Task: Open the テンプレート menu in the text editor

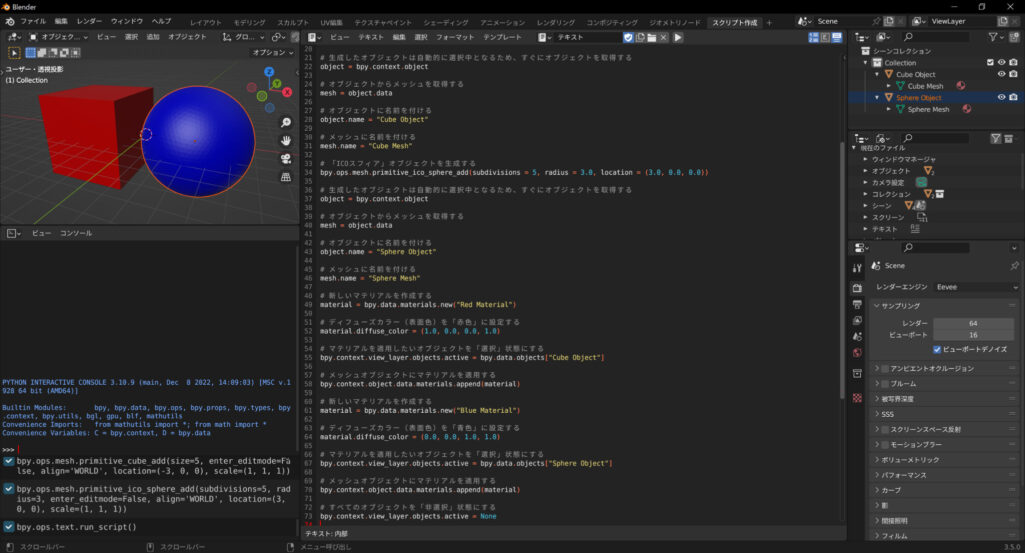Action: tap(502, 37)
